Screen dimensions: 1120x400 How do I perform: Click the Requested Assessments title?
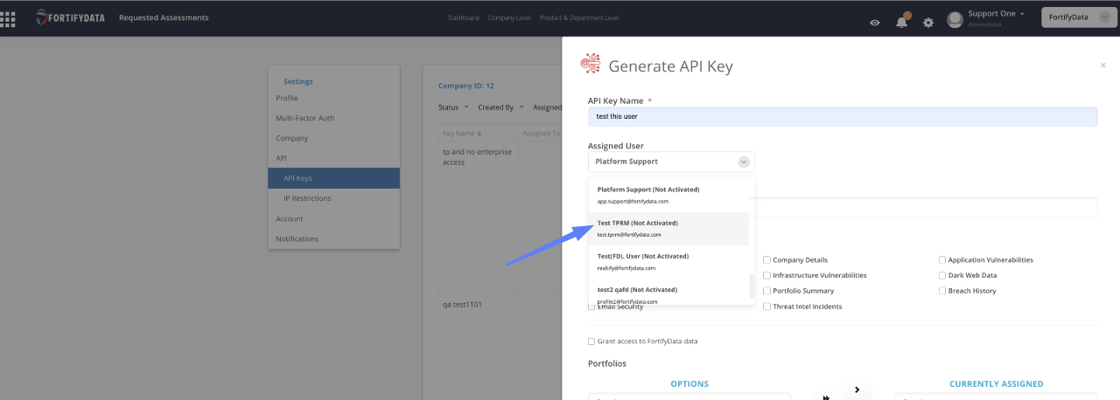[164, 18]
